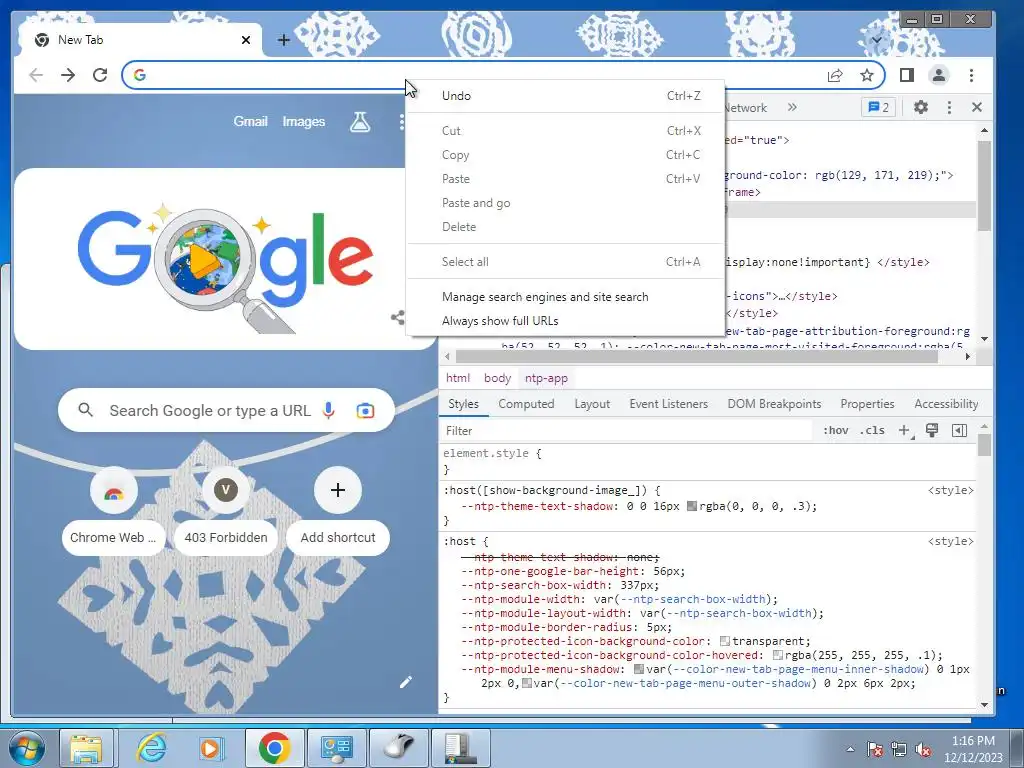Screen dimensions: 1024x768
Task: Open the Event Listeners tab
Action: (669, 404)
